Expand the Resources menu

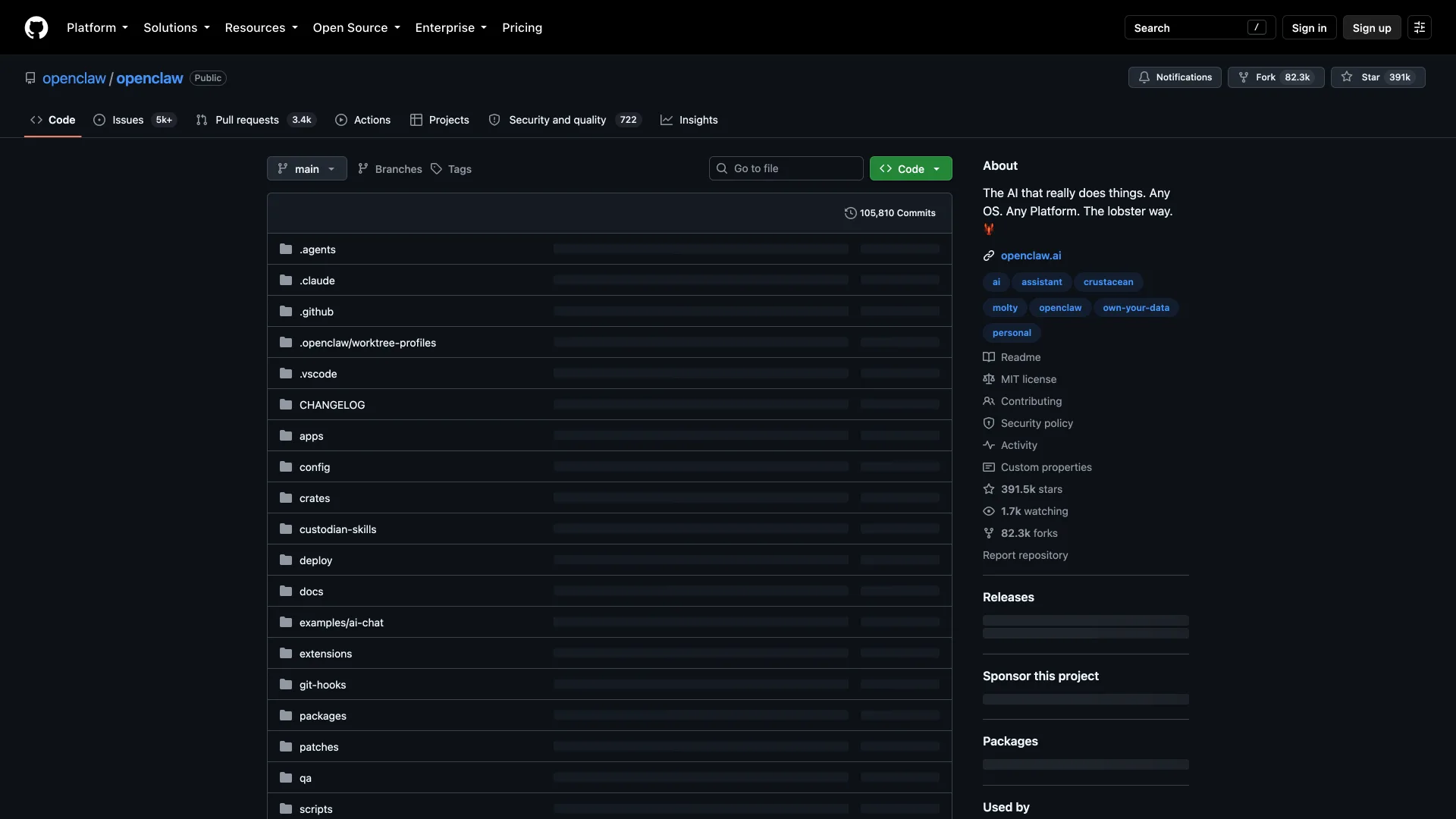261,28
